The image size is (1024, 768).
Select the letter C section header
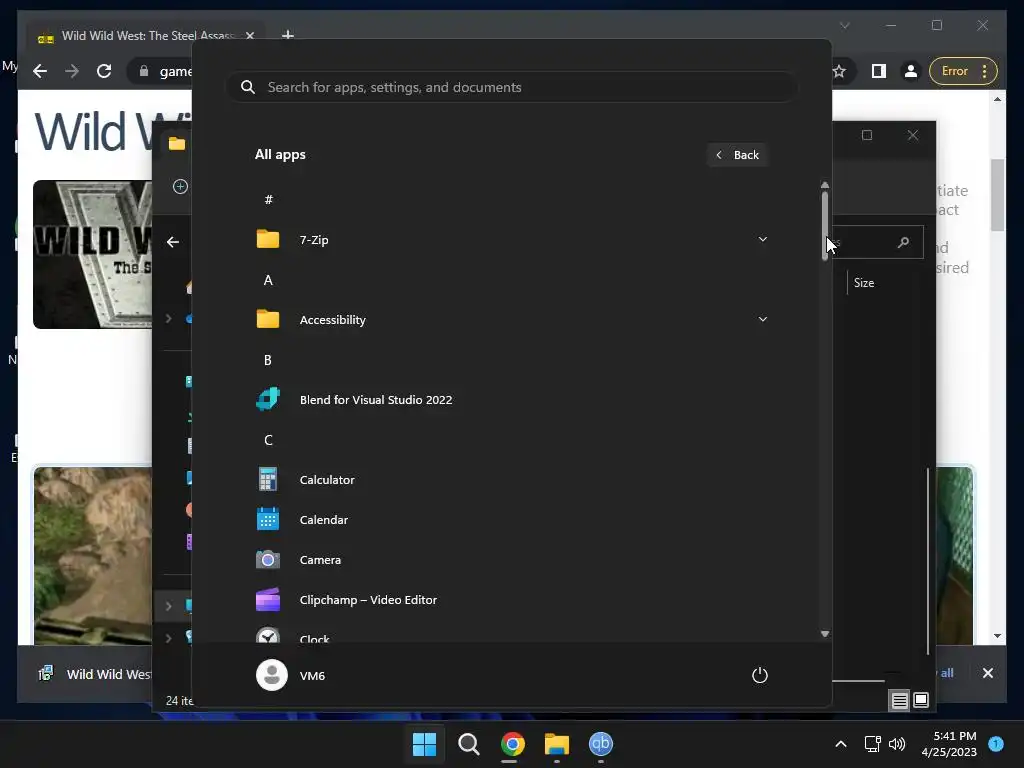268,440
